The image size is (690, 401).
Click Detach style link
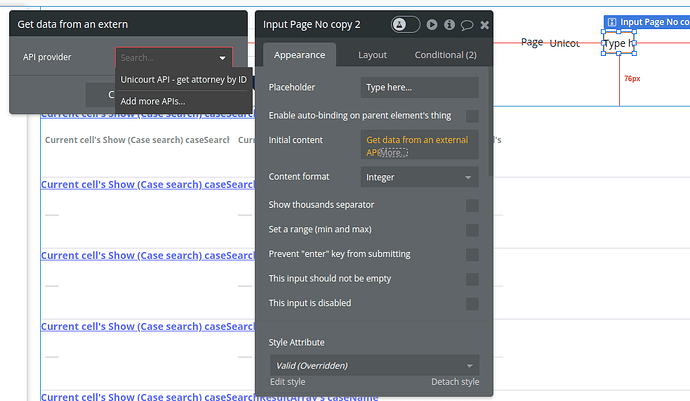[x=455, y=382]
